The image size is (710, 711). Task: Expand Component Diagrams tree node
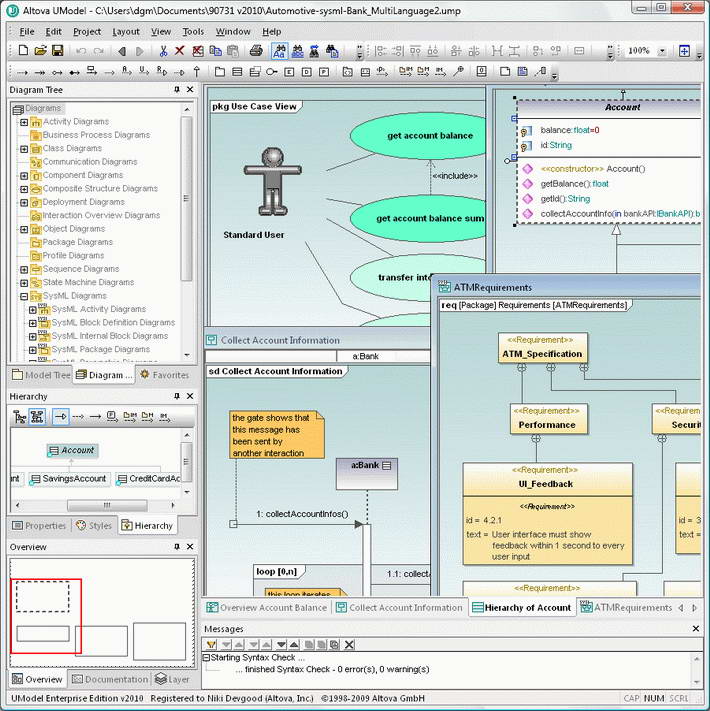[x=24, y=175]
